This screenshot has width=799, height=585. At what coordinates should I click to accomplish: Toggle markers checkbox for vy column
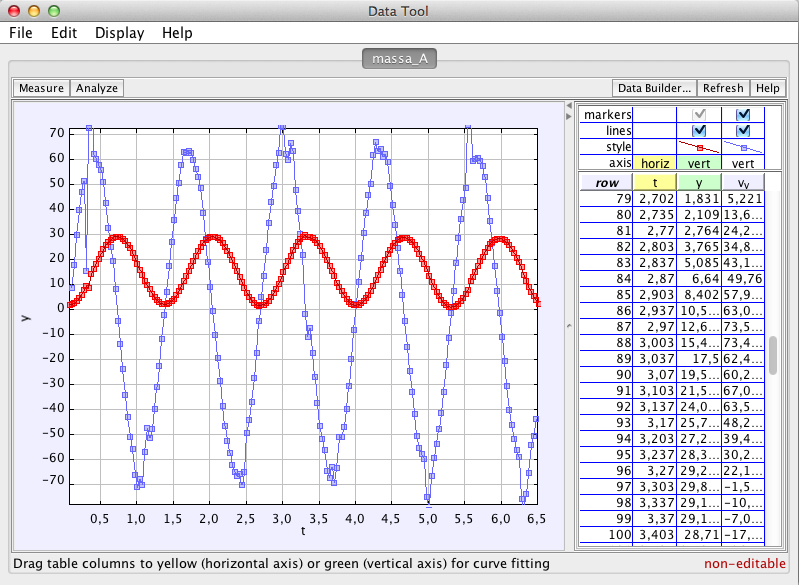743,115
